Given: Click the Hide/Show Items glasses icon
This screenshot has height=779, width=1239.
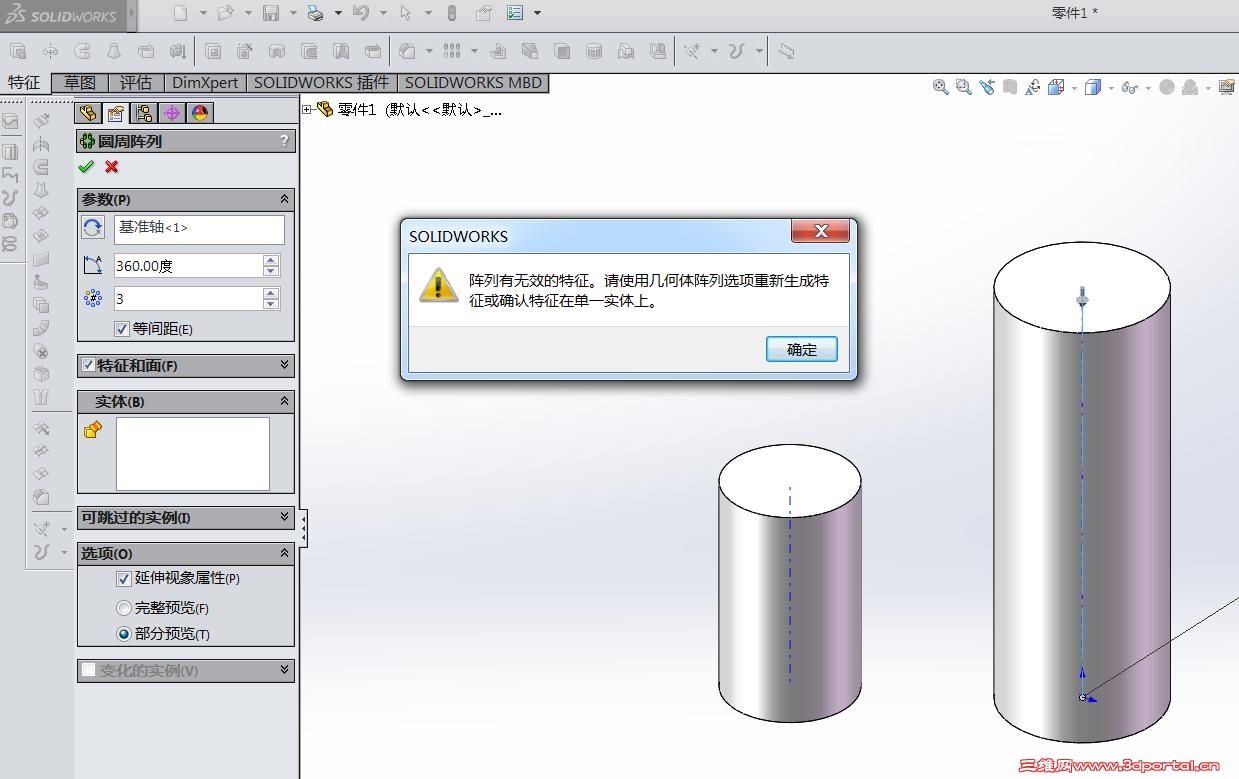Looking at the screenshot, I should (x=1130, y=88).
